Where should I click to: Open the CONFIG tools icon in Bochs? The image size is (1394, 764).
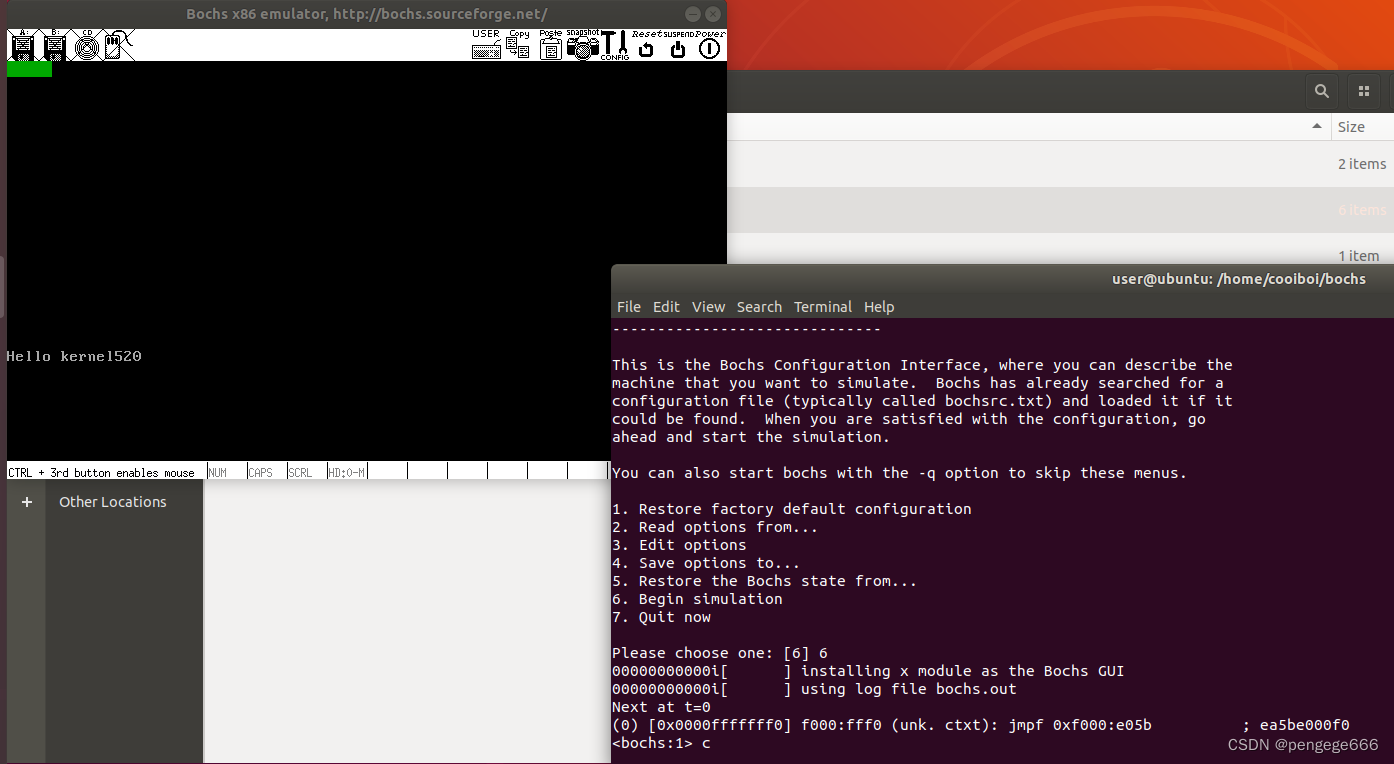tap(614, 45)
